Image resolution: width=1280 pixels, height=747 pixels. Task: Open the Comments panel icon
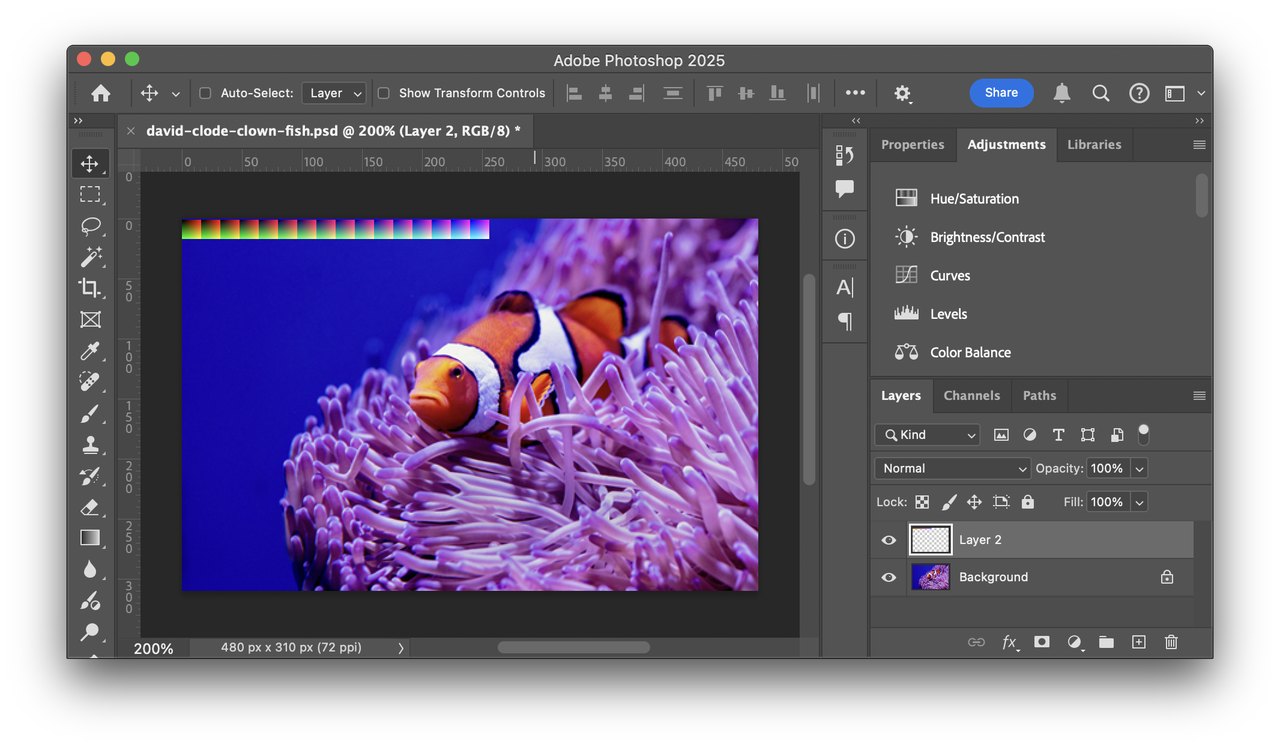coord(845,188)
